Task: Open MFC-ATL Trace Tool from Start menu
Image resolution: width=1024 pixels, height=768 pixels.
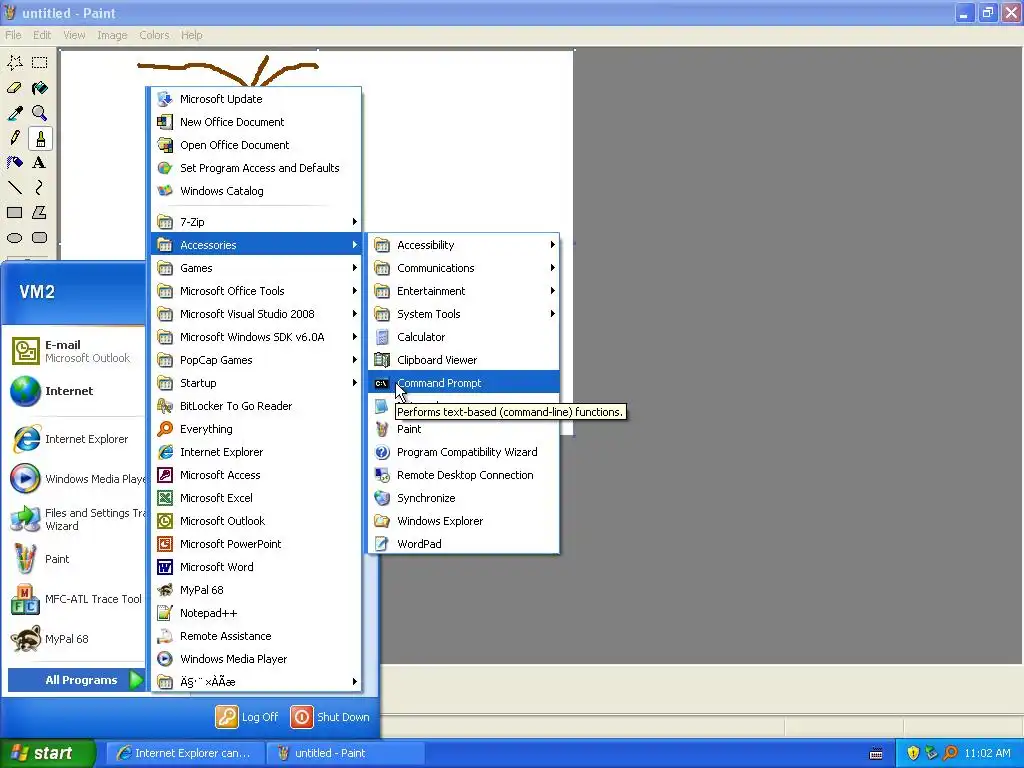Action: [x=76, y=600]
